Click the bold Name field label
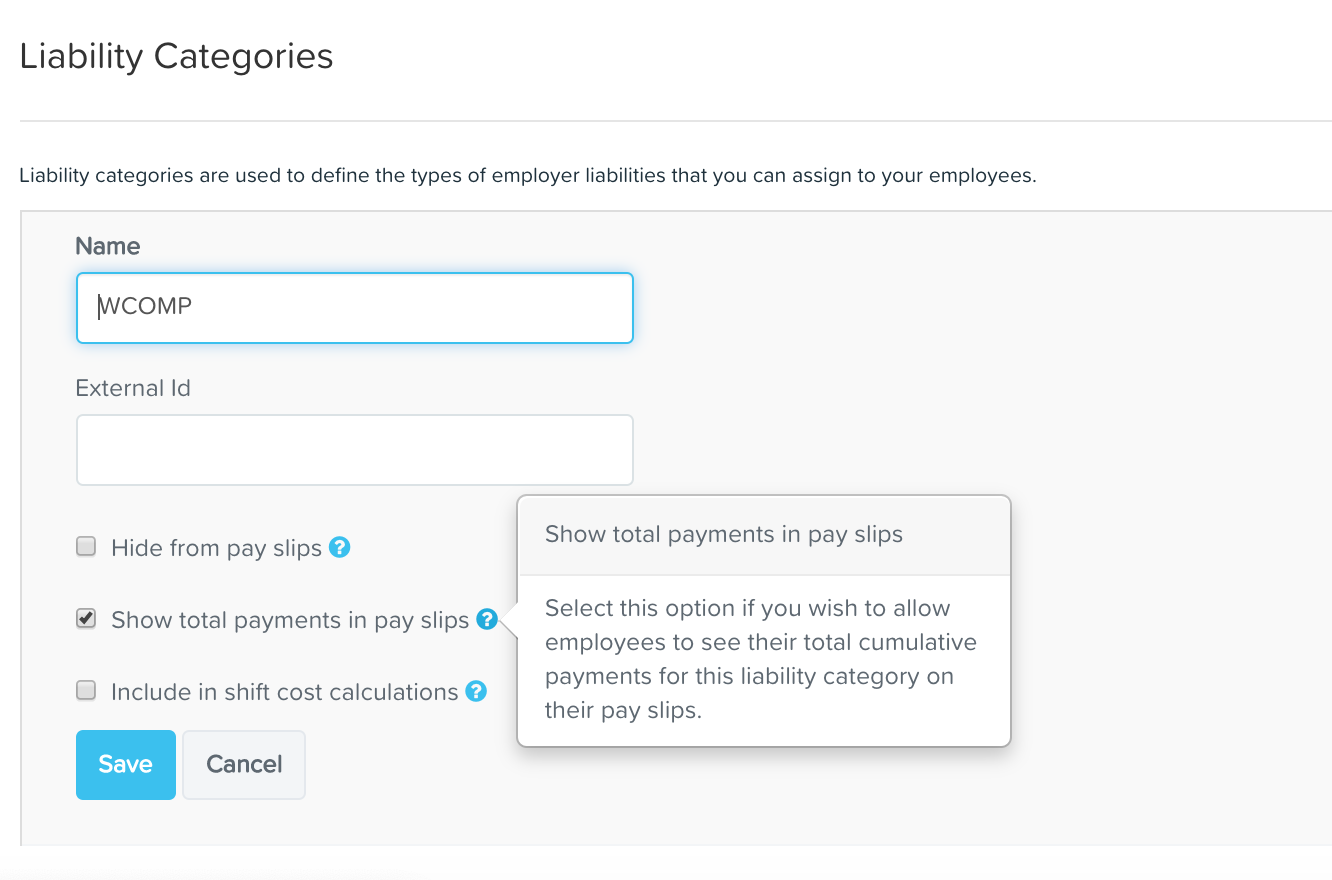The width and height of the screenshot is (1332, 880). click(108, 246)
